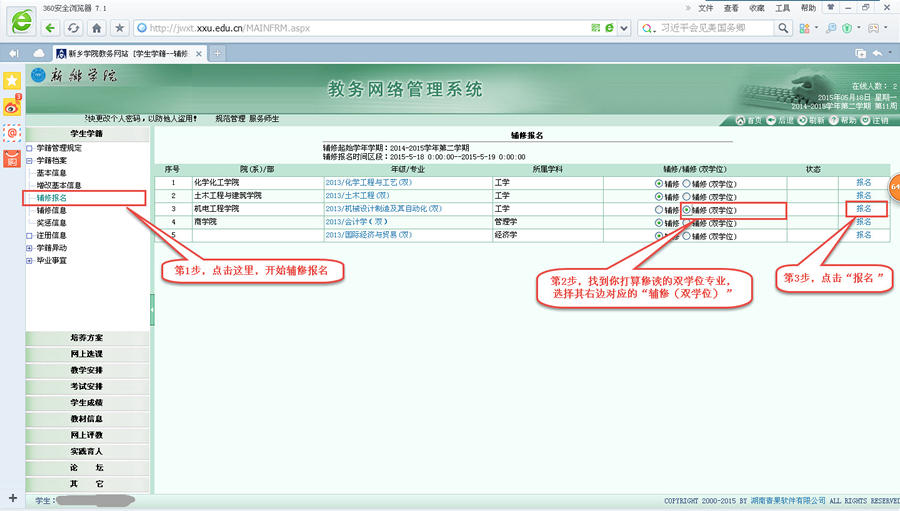
Task: Select 辅修(双学位) radio for 化学化工学院 row
Action: click(x=686, y=184)
